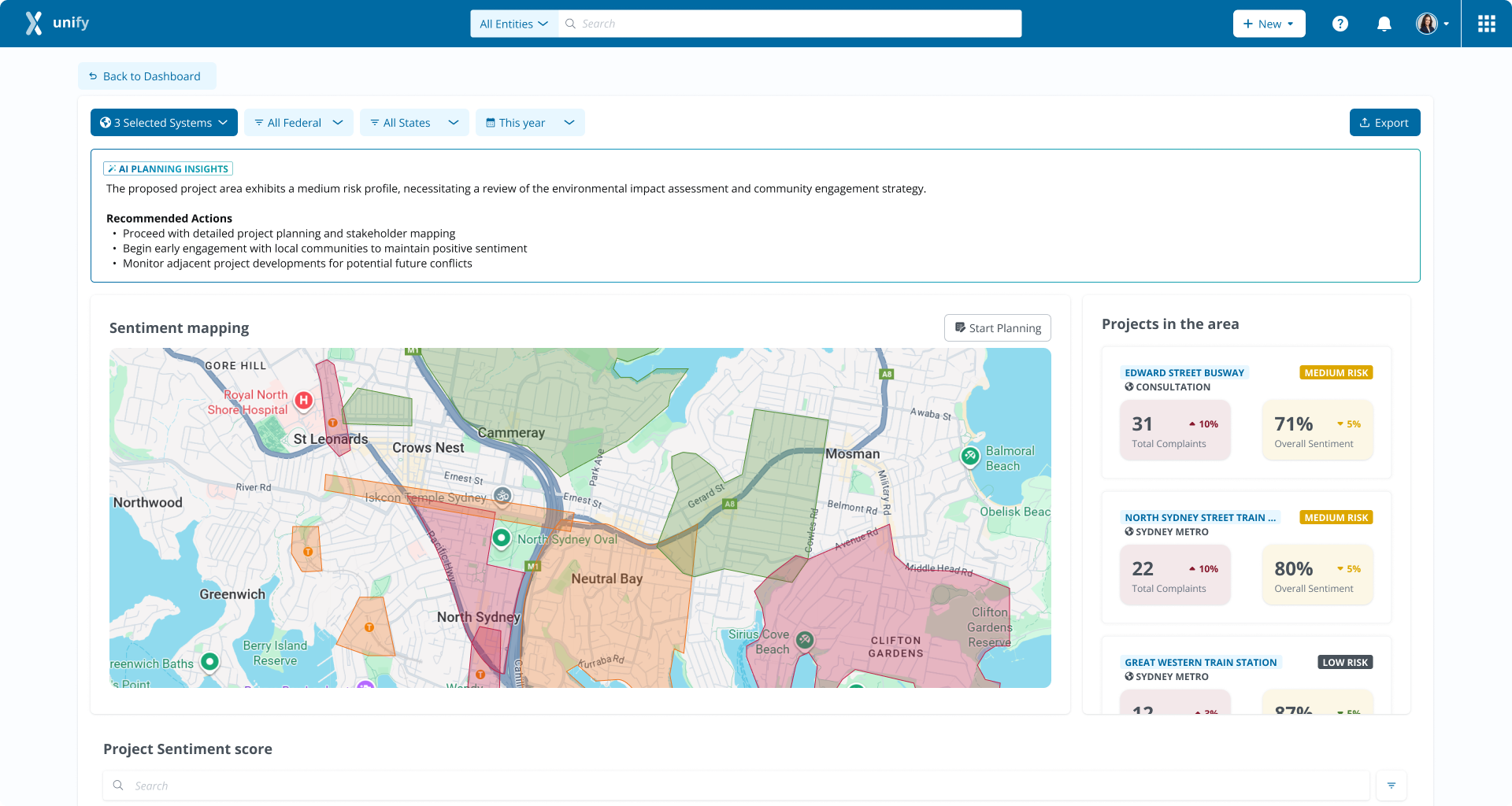1512x806 pixels.
Task: Go back to Dashboard
Action: pyautogui.click(x=147, y=76)
